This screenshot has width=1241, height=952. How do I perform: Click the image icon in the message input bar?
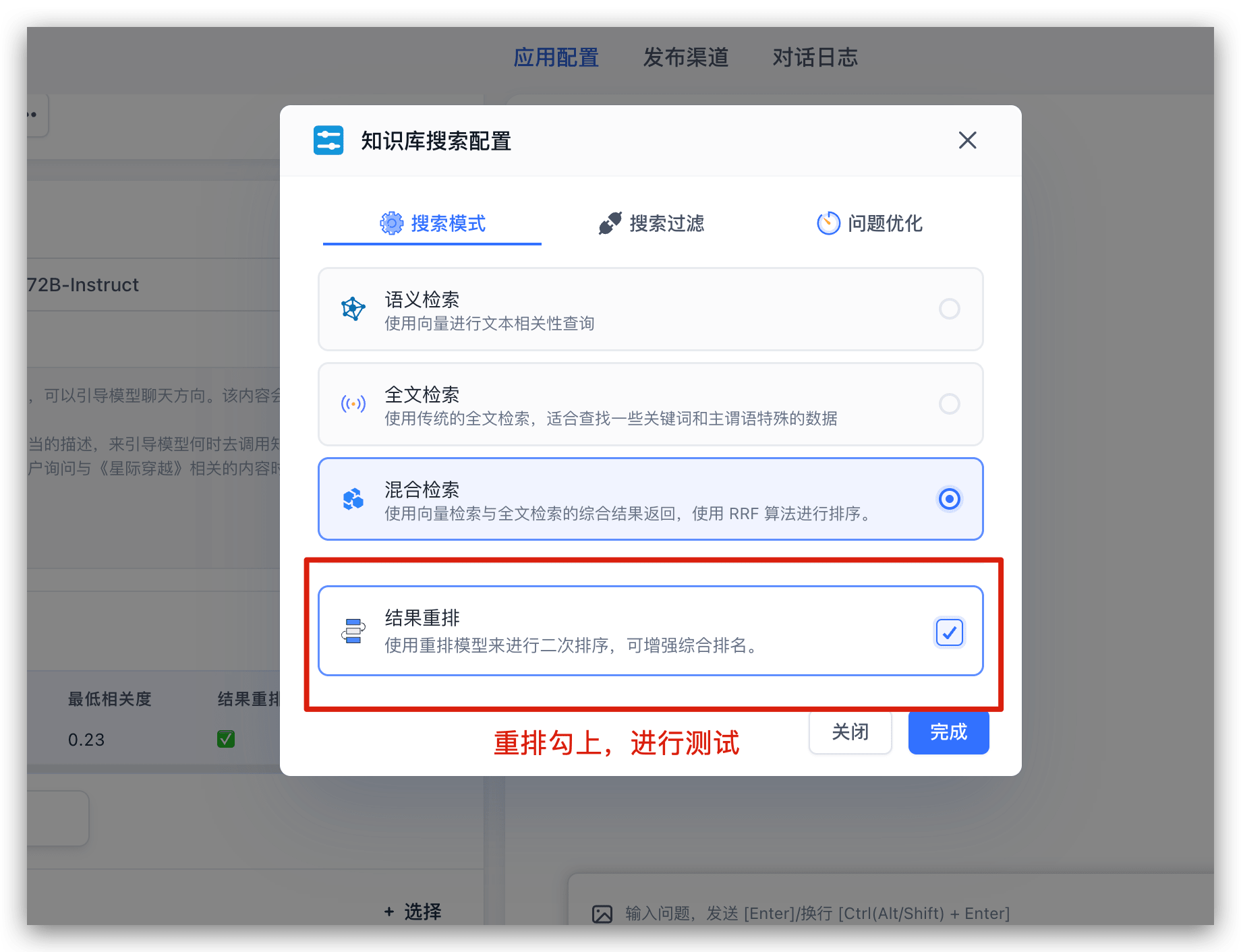pos(602,914)
